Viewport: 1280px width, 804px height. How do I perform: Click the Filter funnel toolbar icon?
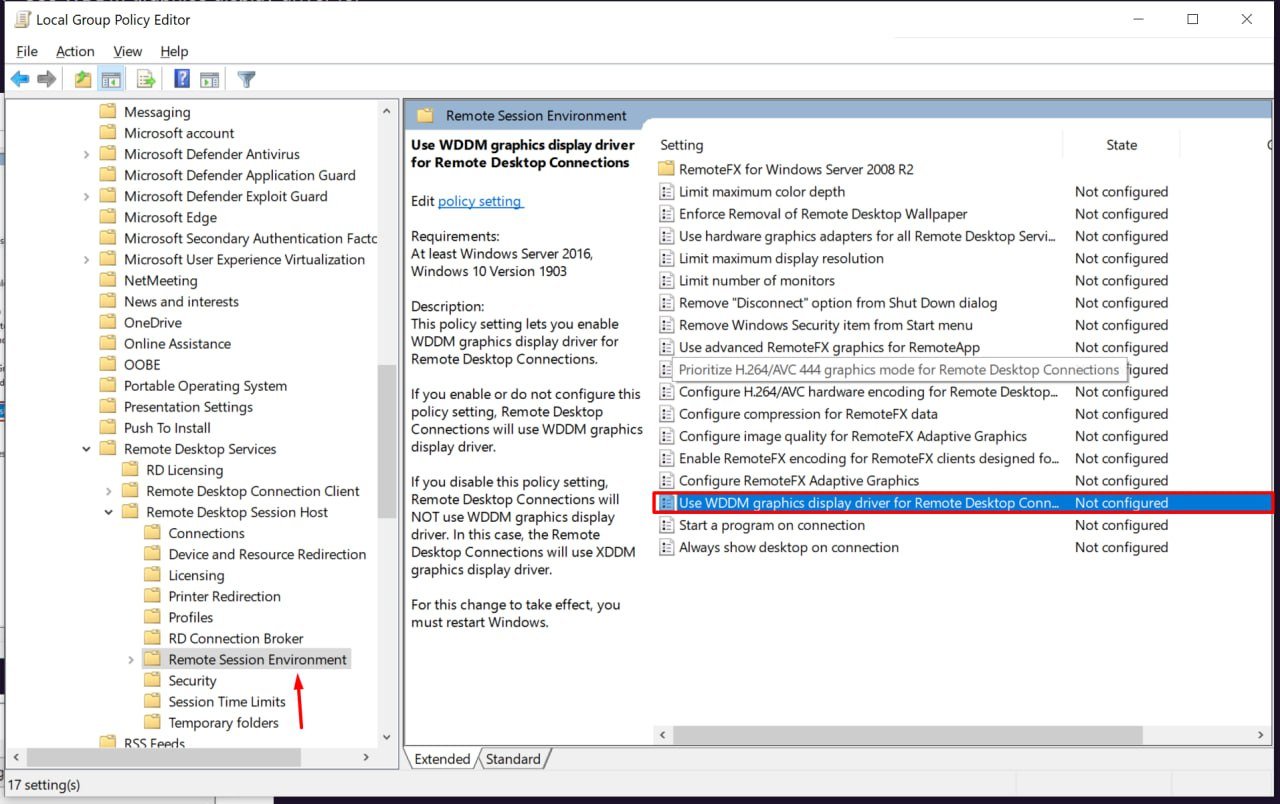pos(246,80)
